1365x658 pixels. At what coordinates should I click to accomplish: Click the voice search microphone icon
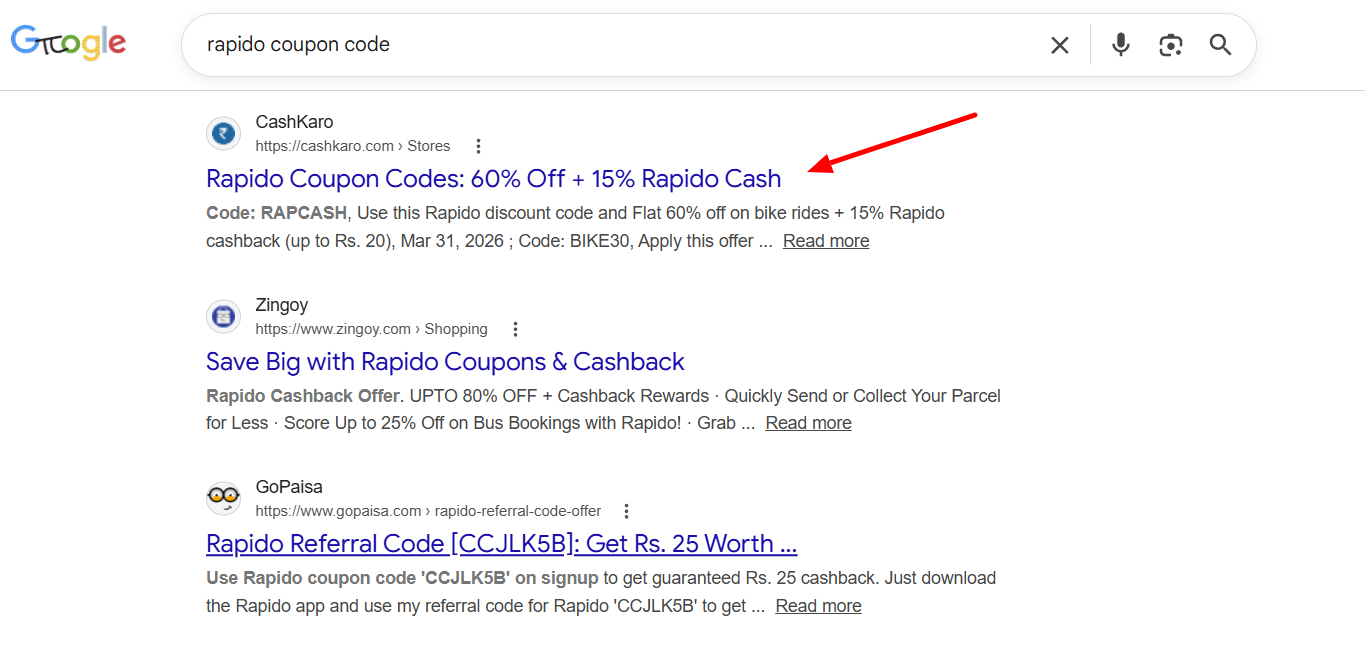click(x=1120, y=44)
